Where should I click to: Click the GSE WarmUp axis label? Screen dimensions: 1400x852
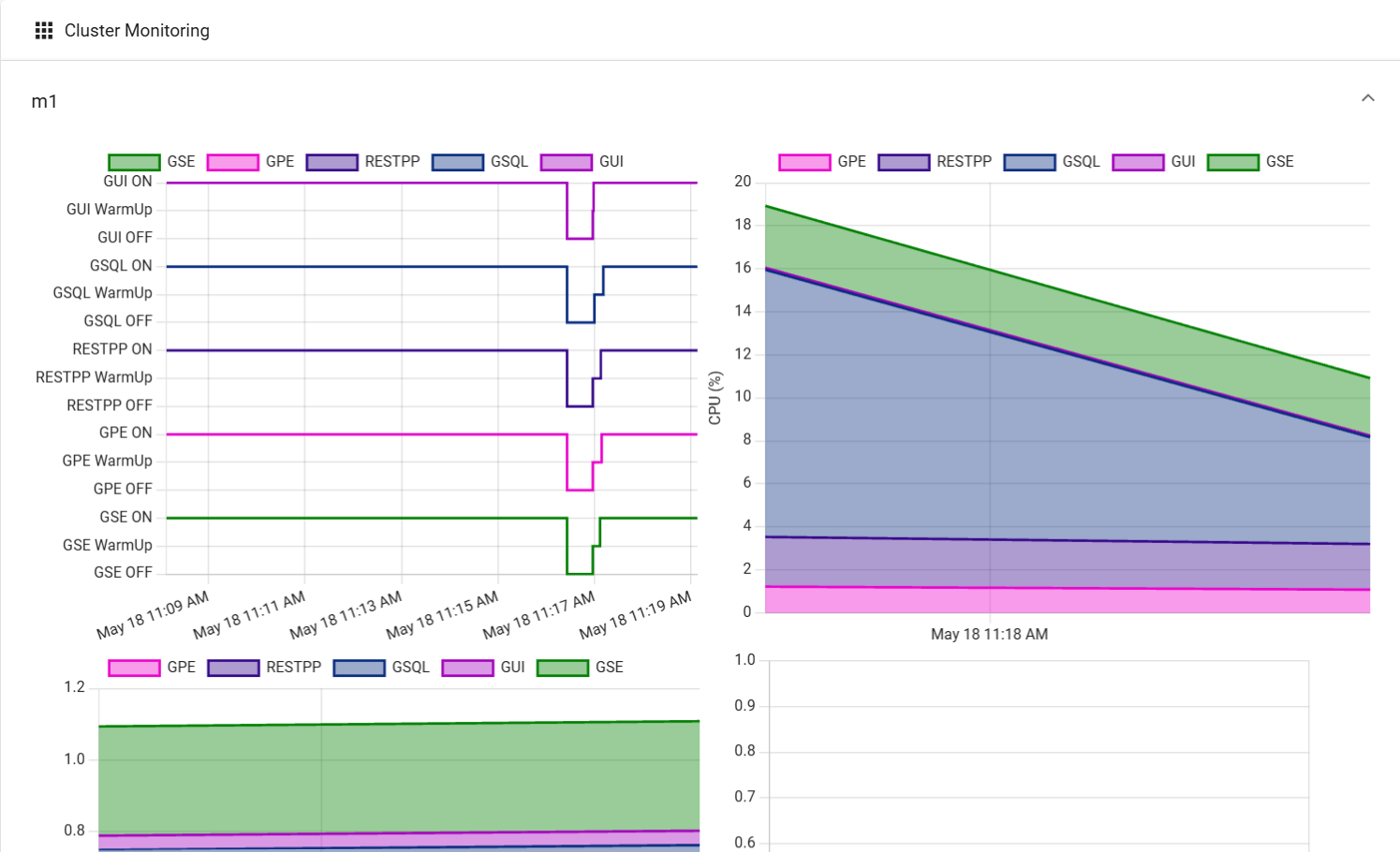[108, 545]
